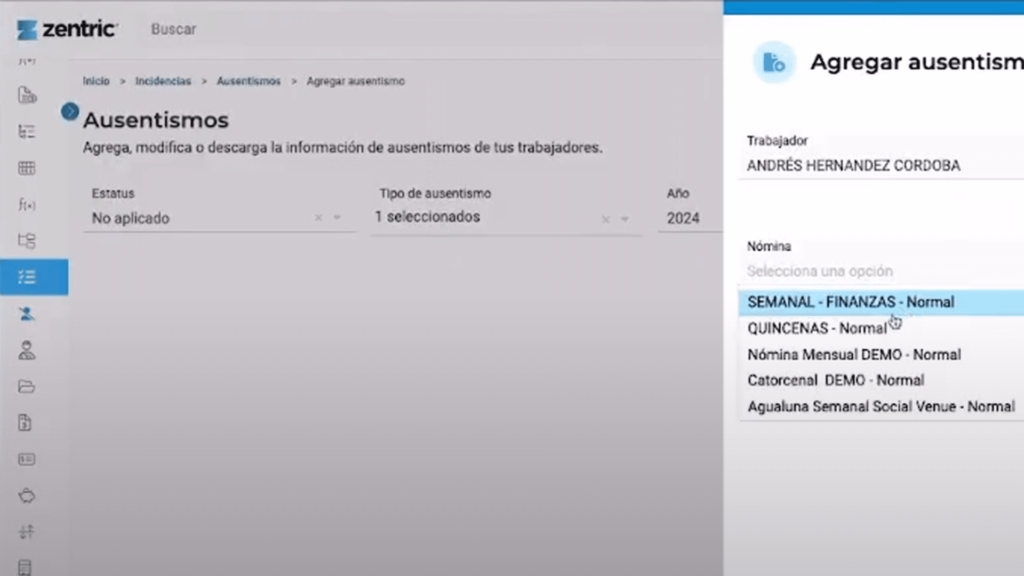This screenshot has width=1024, height=576.
Task: Expand sidebar with blue arrow button
Action: tap(70, 111)
